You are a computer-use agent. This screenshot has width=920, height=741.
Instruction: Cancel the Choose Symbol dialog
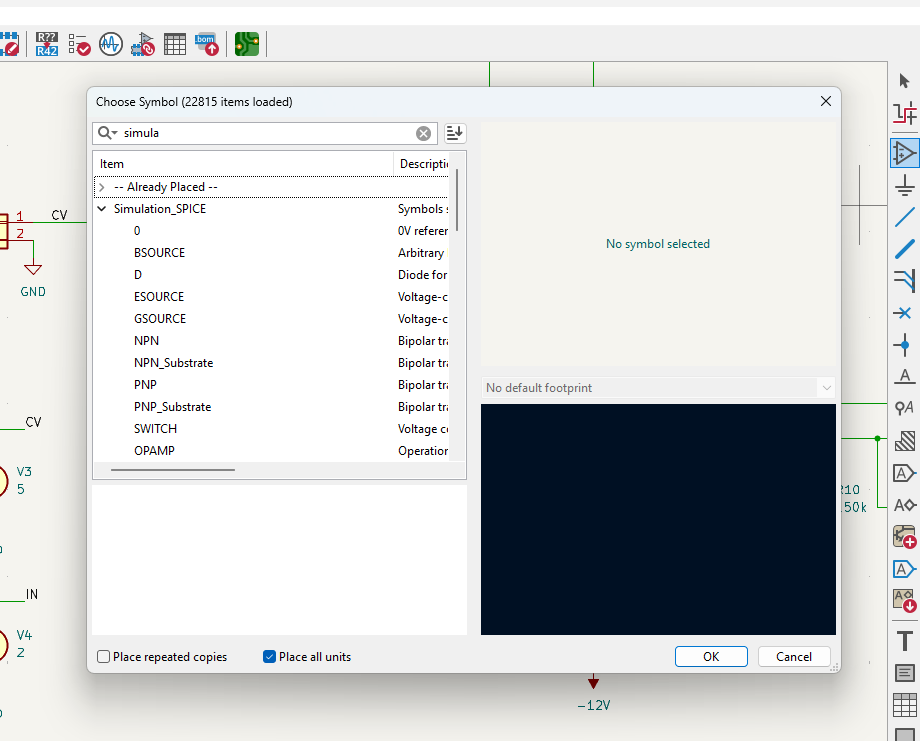click(x=794, y=657)
